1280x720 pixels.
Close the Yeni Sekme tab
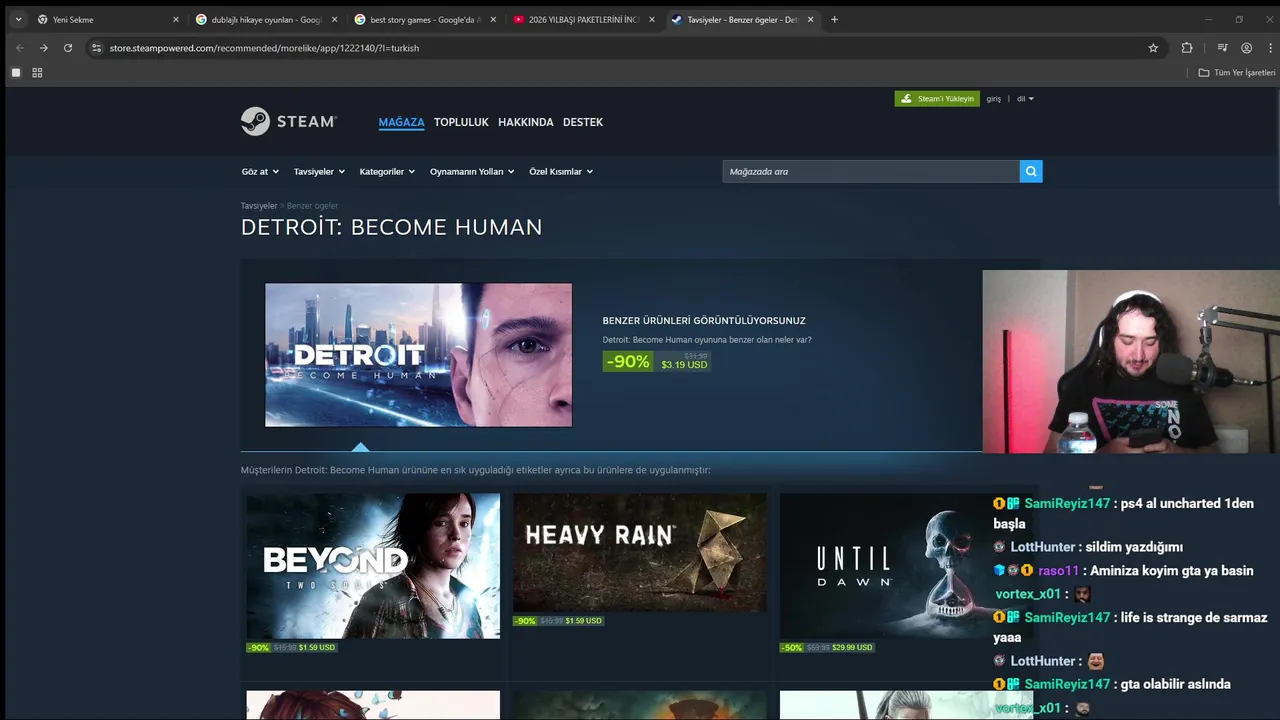point(175,19)
